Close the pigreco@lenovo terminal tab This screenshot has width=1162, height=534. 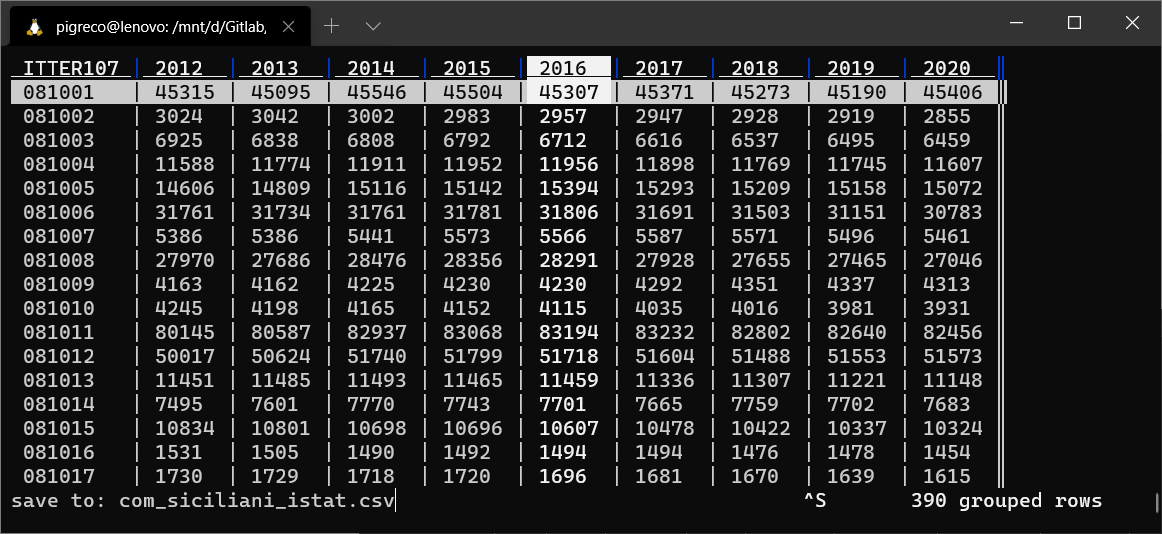pos(289,27)
